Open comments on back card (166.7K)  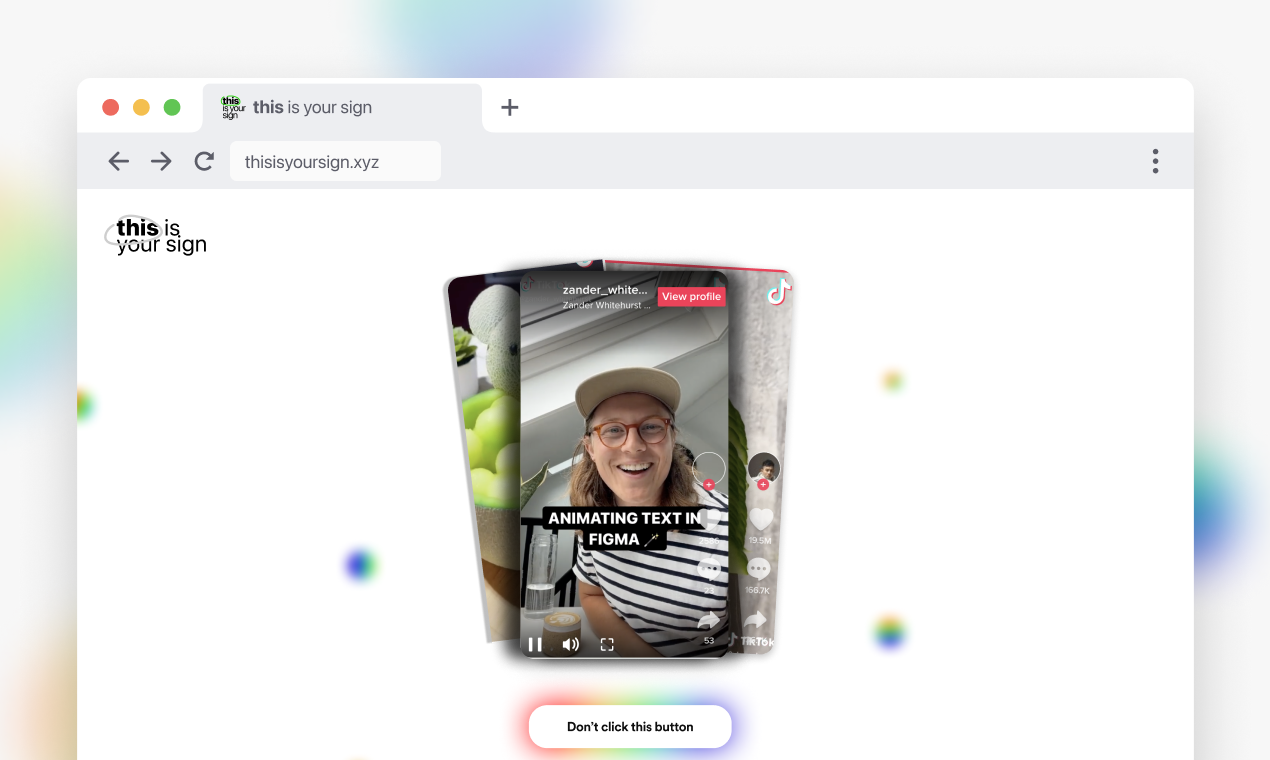click(x=758, y=570)
